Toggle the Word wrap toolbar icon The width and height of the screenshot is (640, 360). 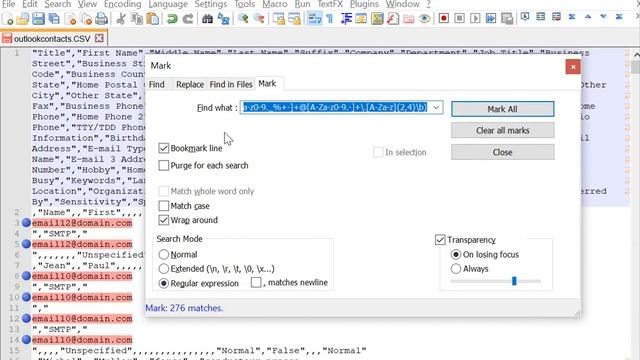click(314, 19)
